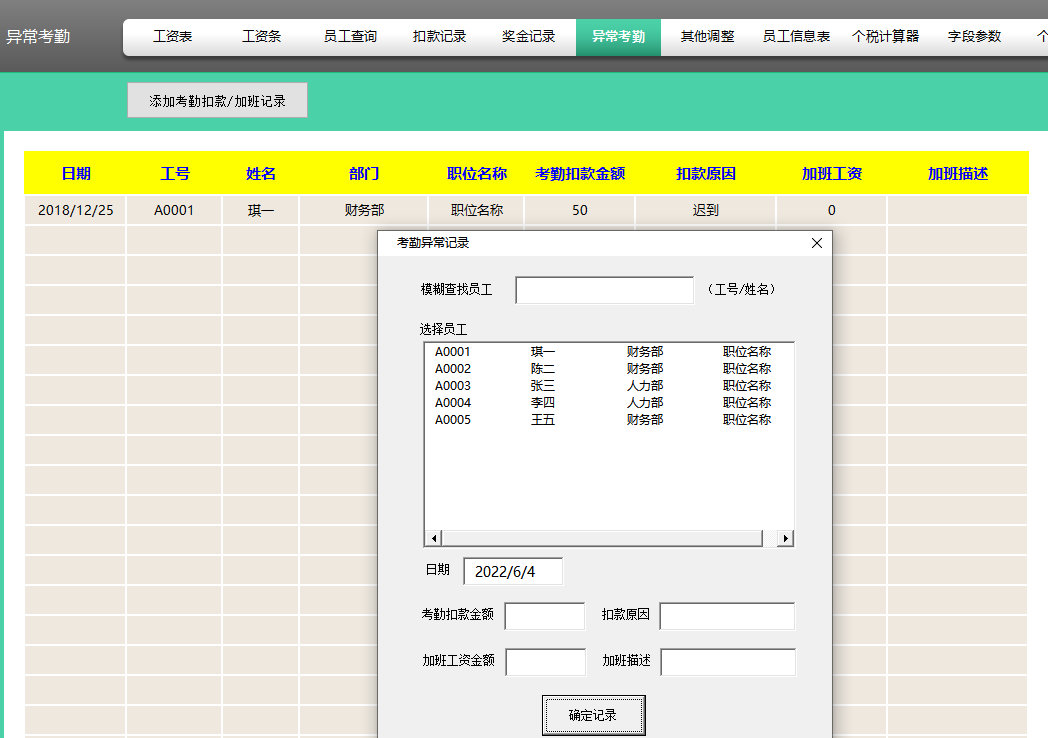Viewport: 1048px width, 738px height.
Task: Switch to 员工查询 tab
Action: pos(348,36)
